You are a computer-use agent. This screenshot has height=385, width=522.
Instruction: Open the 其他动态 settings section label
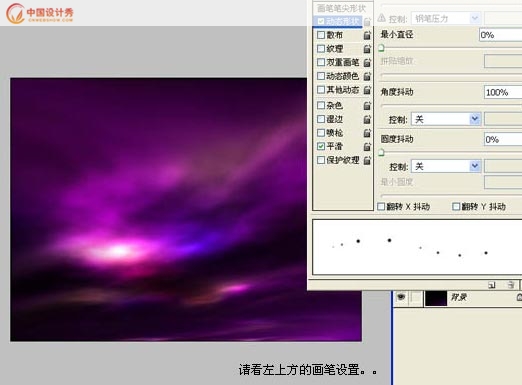(x=343, y=90)
